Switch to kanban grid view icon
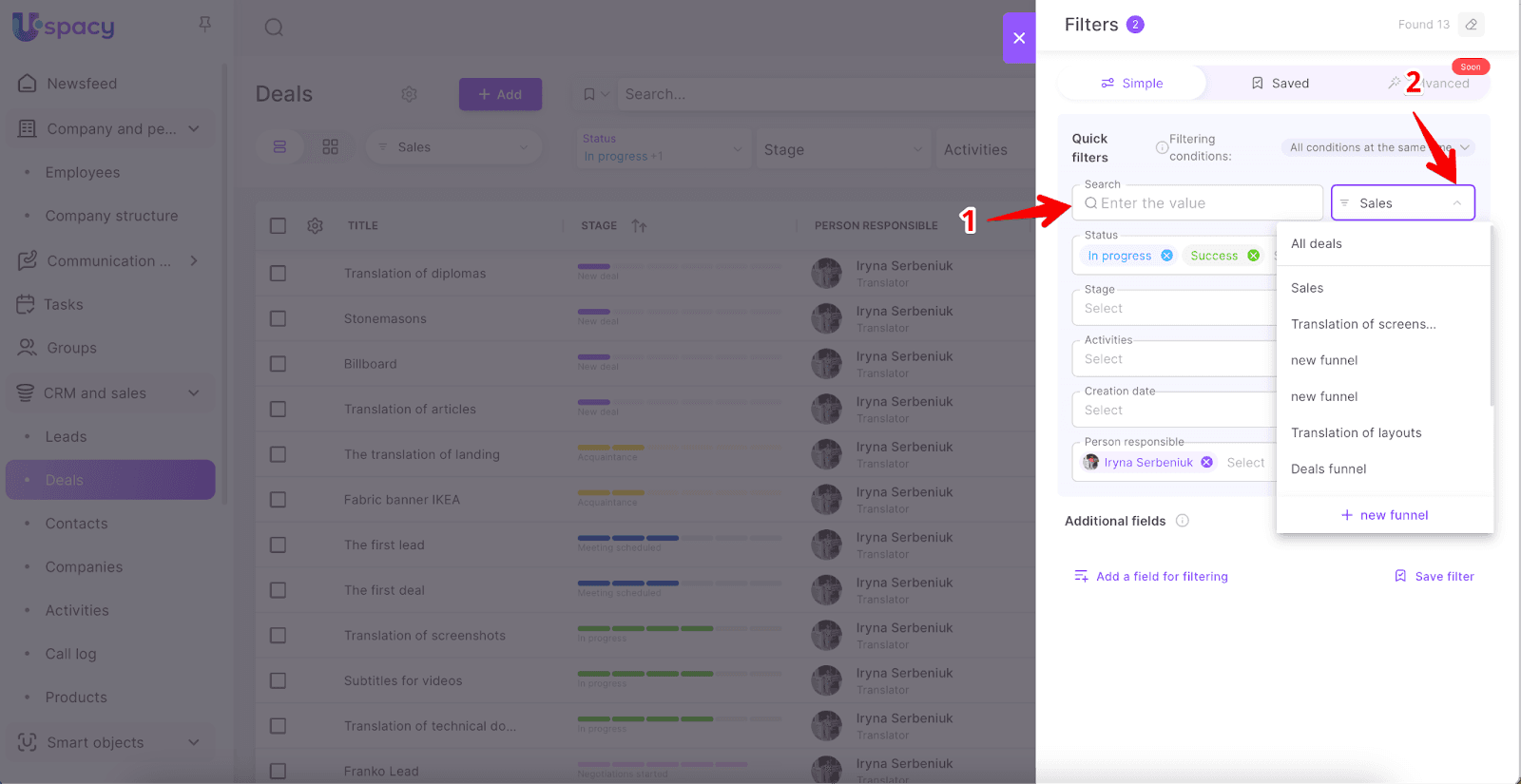Screen dimensions: 1521x784 point(330,147)
